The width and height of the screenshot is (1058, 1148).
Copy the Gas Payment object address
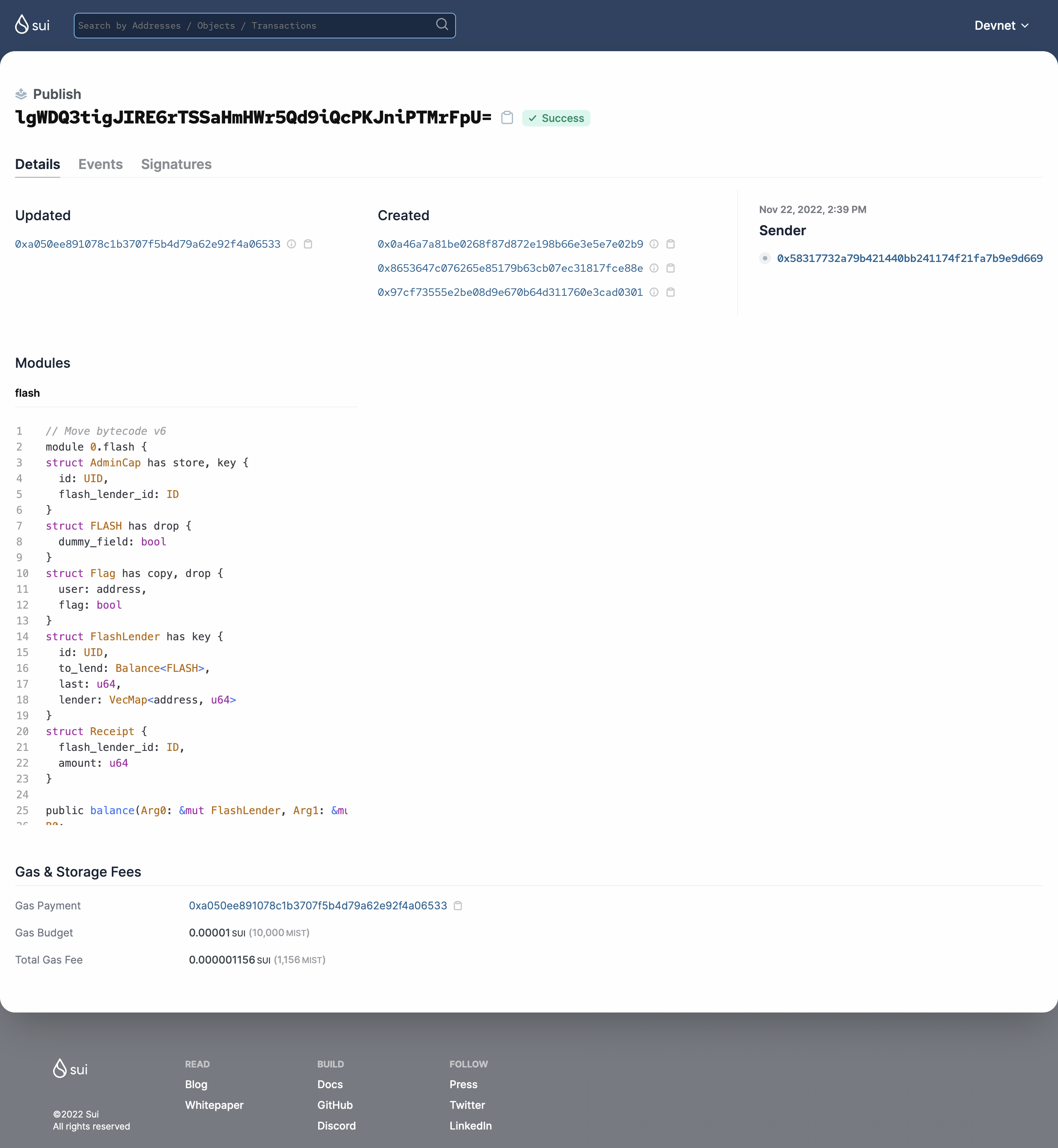pyautogui.click(x=458, y=906)
